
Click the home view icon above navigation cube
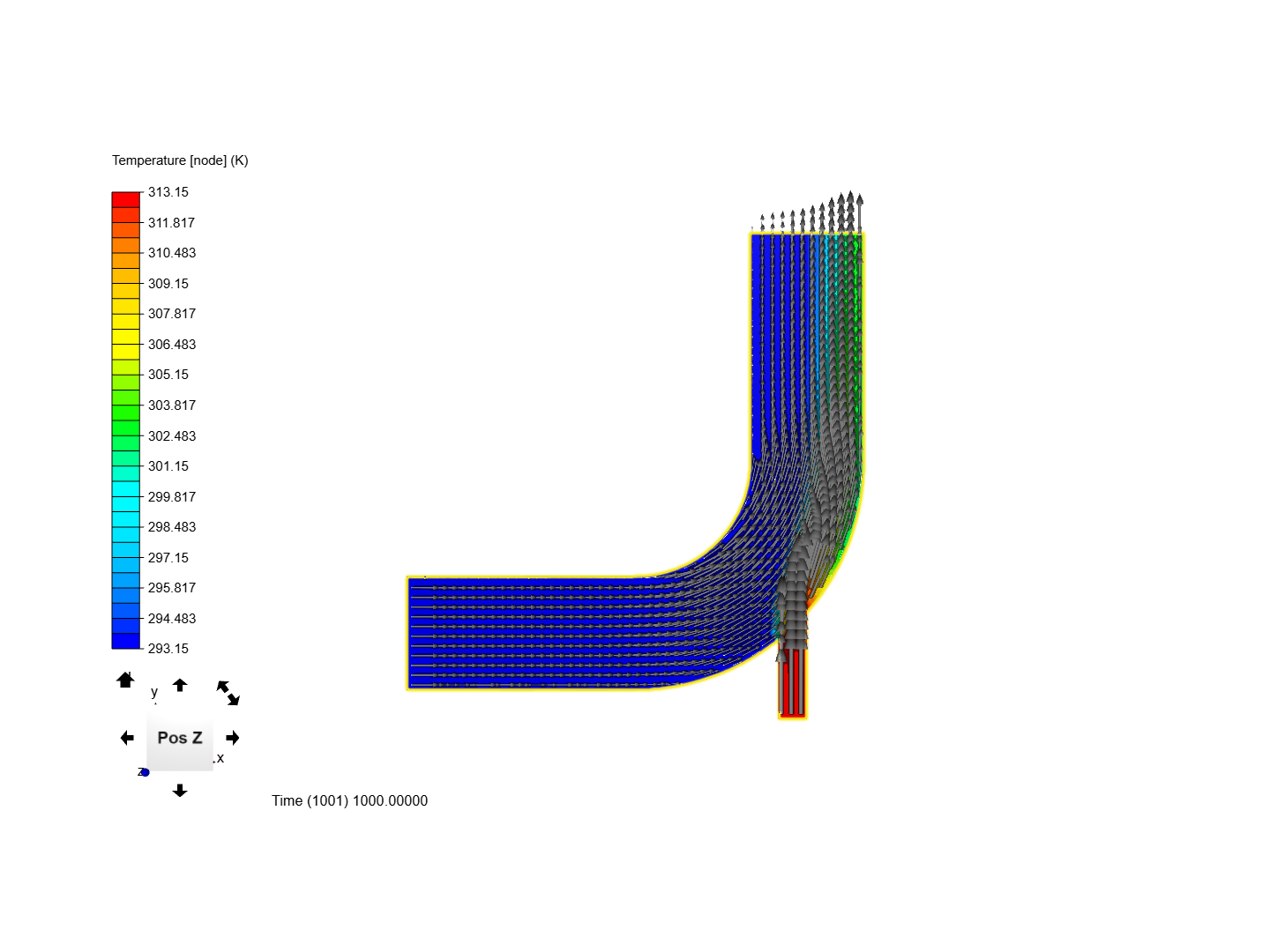point(125,680)
